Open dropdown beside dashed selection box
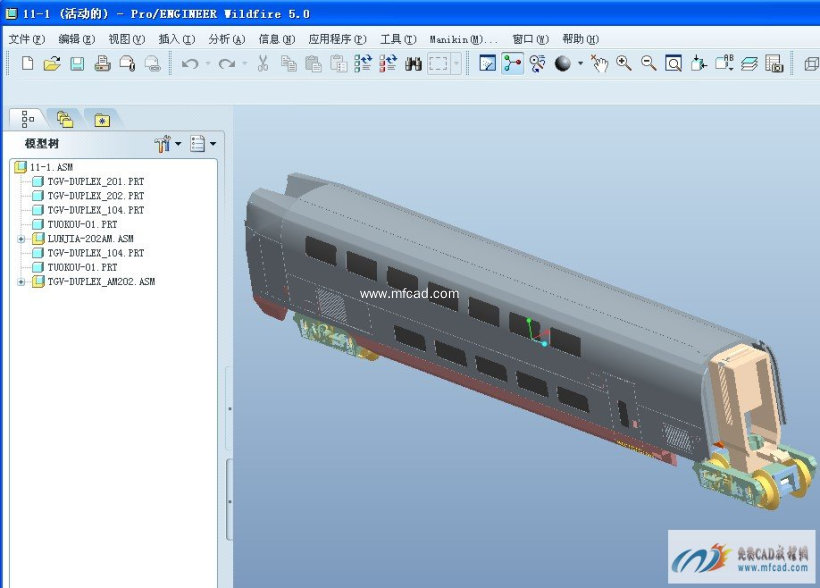 click(x=456, y=64)
